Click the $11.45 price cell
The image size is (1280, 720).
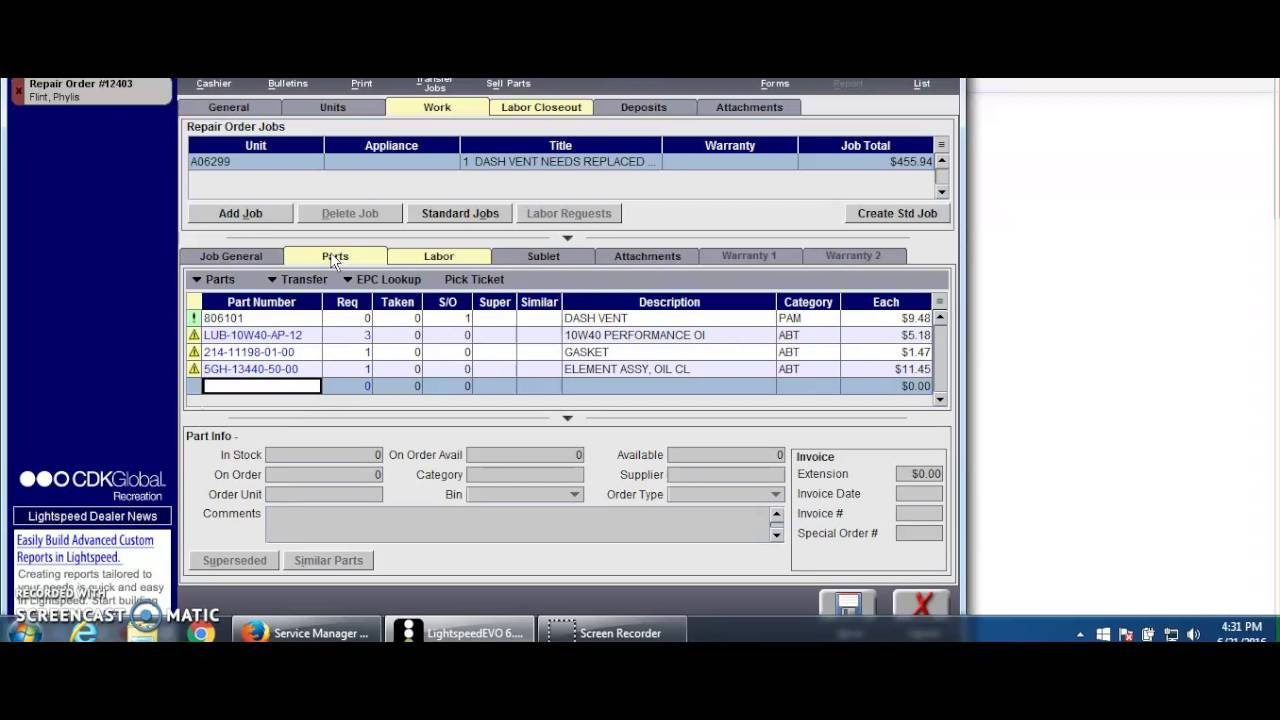pos(886,369)
